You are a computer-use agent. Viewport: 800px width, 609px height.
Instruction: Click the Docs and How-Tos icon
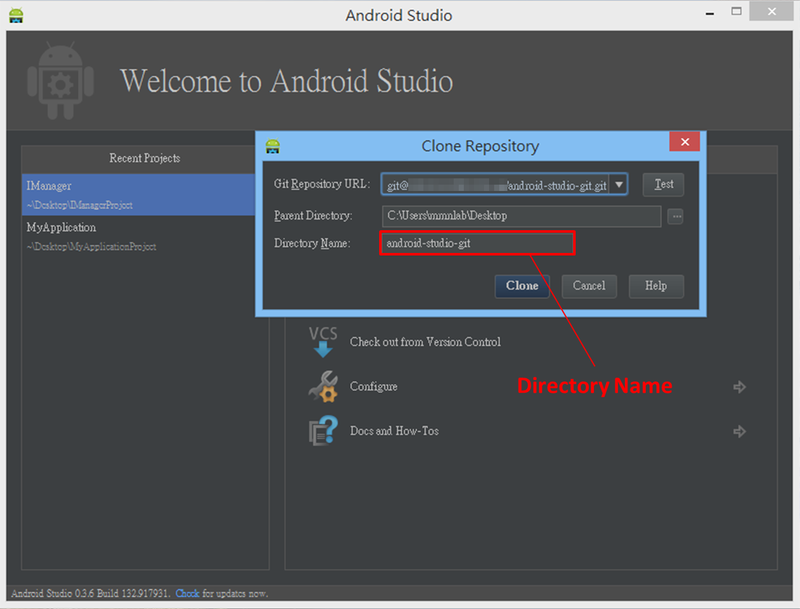point(323,431)
